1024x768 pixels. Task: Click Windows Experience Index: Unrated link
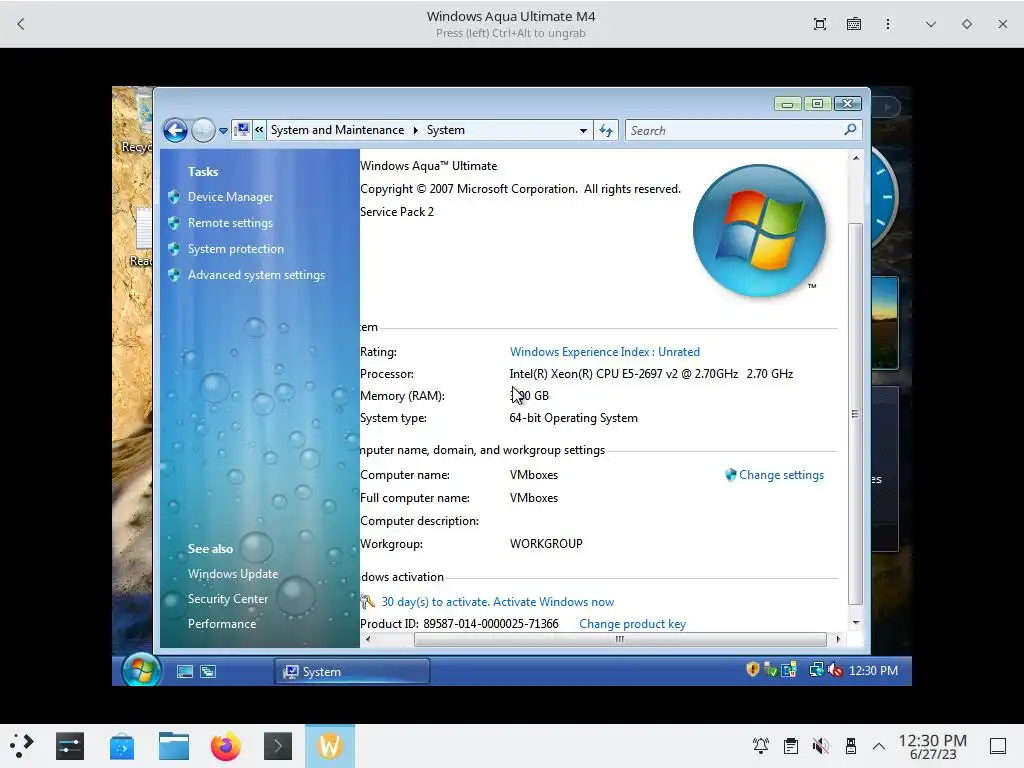605,351
